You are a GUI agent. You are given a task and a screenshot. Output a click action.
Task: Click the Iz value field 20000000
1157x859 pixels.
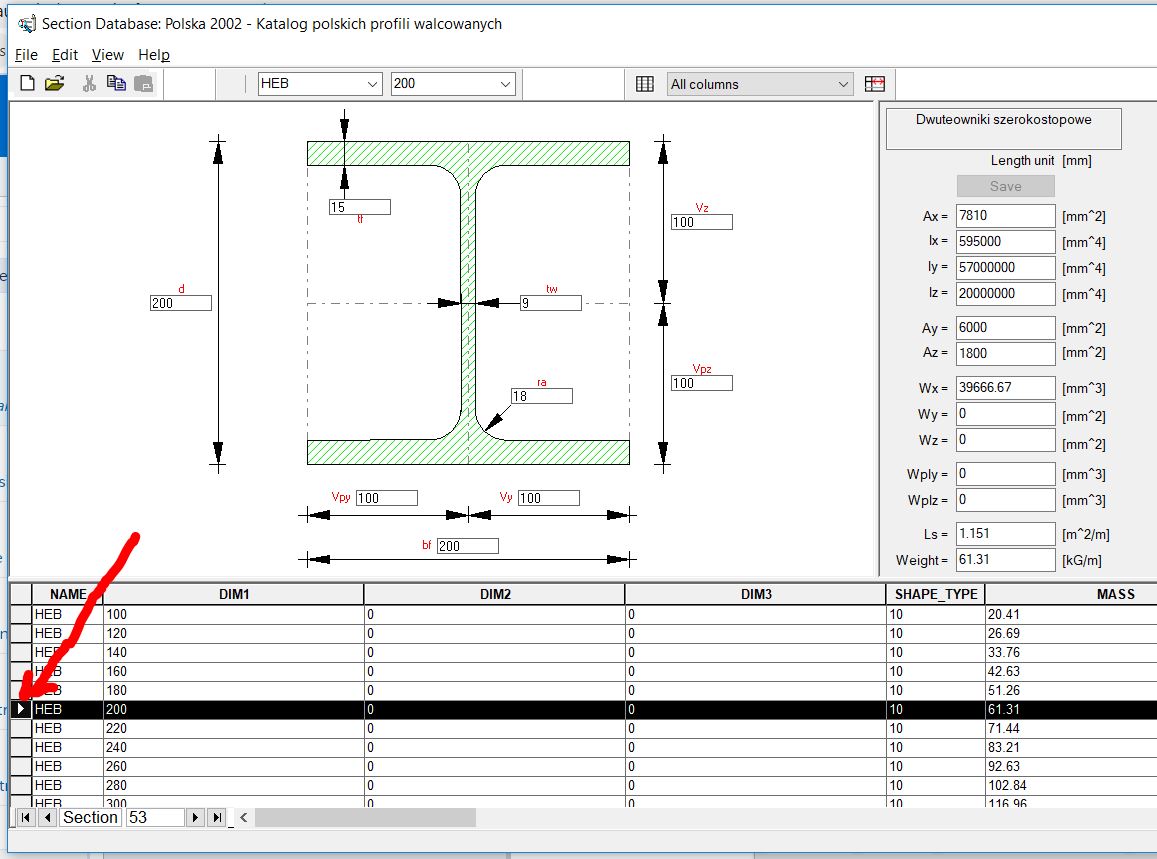coord(1005,293)
